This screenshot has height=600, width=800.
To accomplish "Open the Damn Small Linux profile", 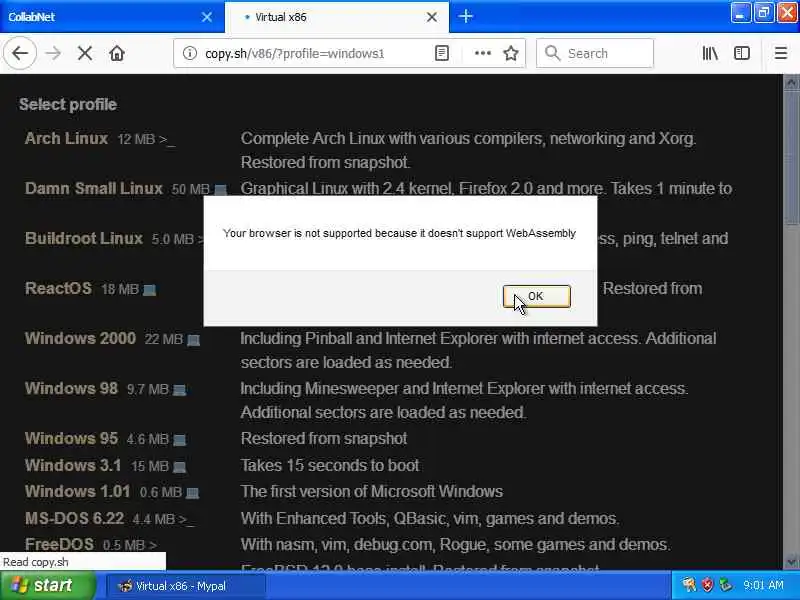I will pos(94,188).
